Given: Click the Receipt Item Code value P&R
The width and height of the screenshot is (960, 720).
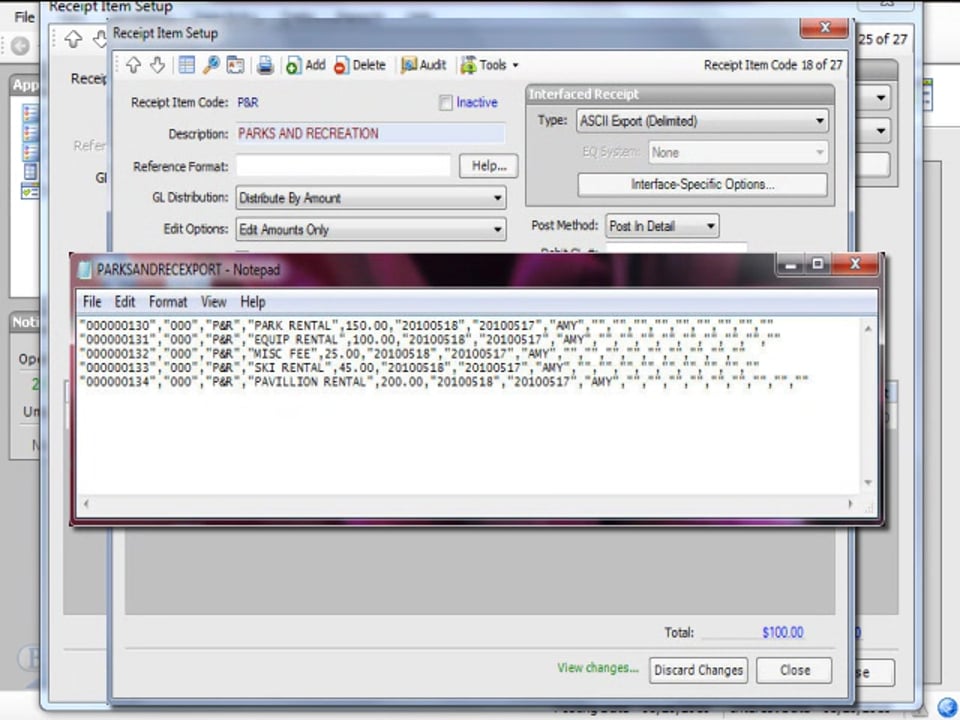Looking at the screenshot, I should pyautogui.click(x=247, y=103).
